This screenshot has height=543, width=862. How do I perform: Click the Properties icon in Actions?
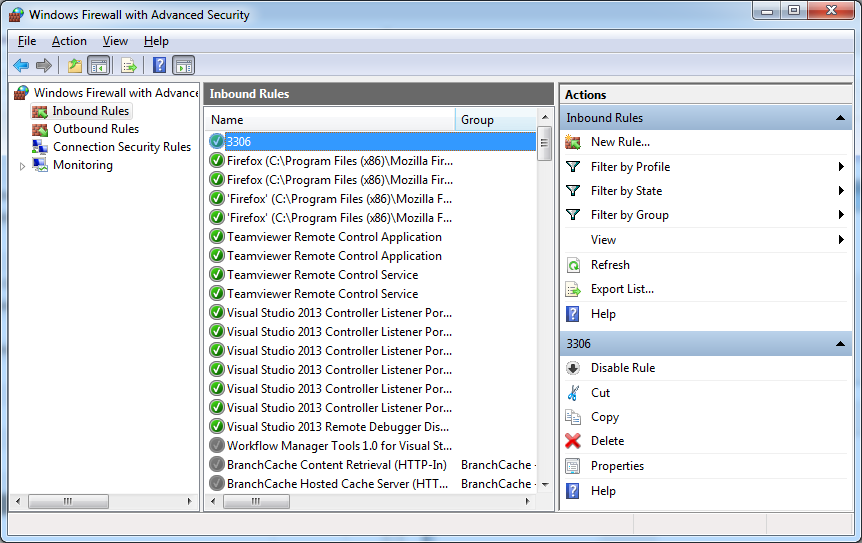point(573,466)
